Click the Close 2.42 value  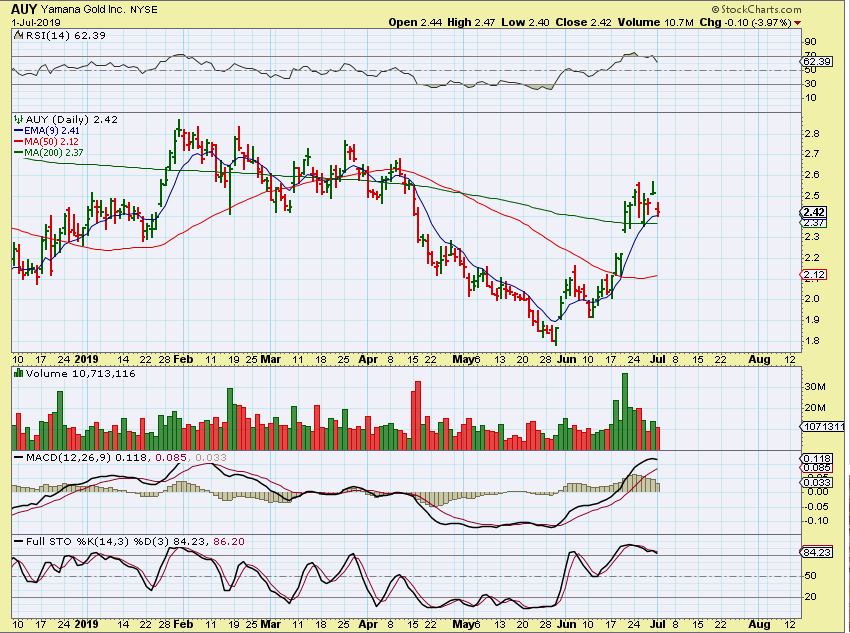[x=583, y=23]
